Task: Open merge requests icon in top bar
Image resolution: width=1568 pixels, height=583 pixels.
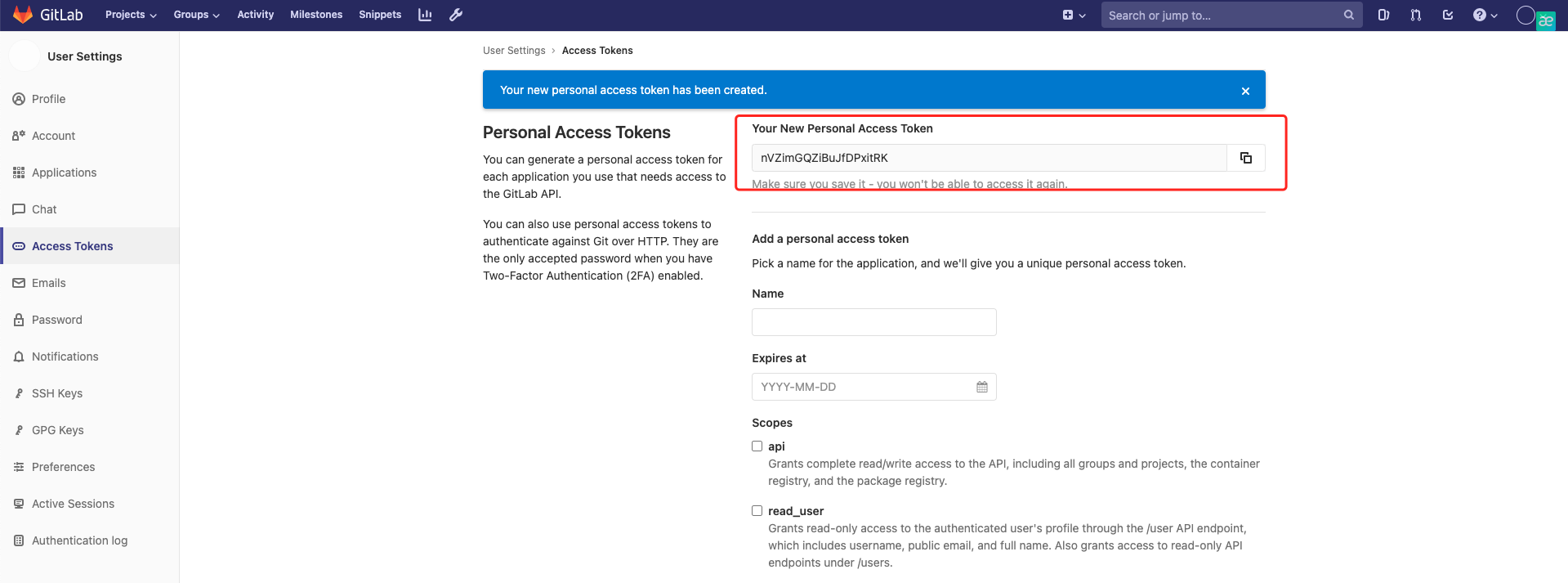Action: tap(1415, 15)
